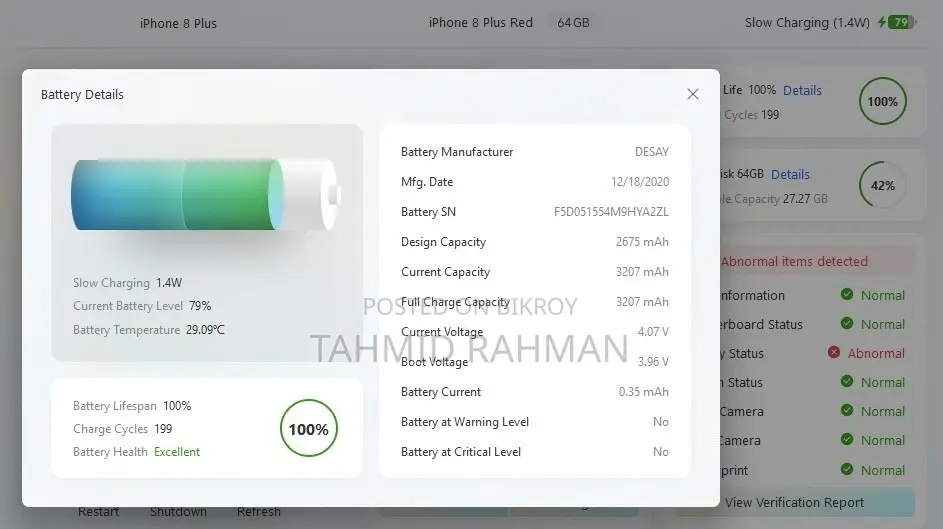Click Battery Lifespan 100% text

(132, 406)
